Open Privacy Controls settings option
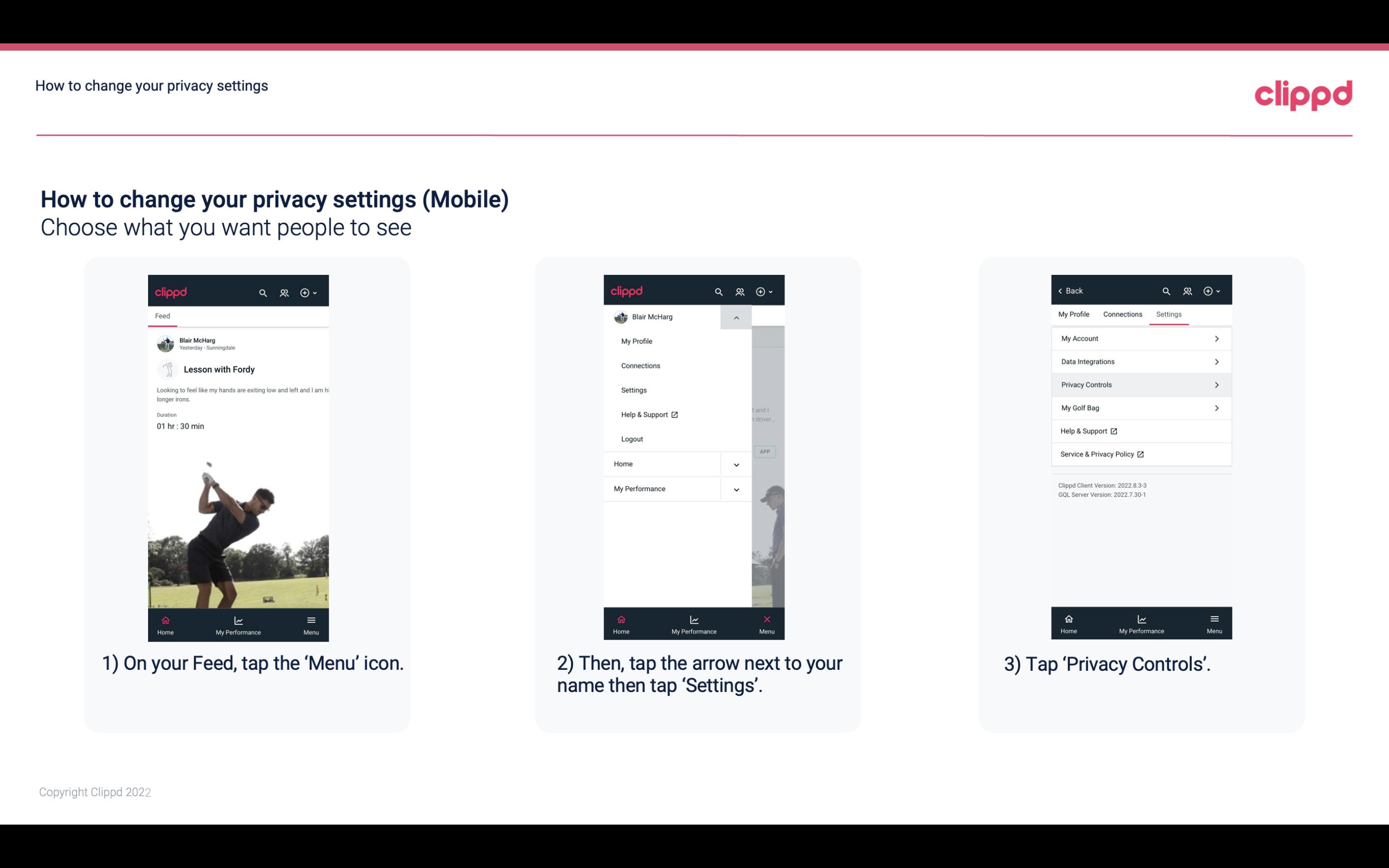1389x868 pixels. pos(1140,384)
